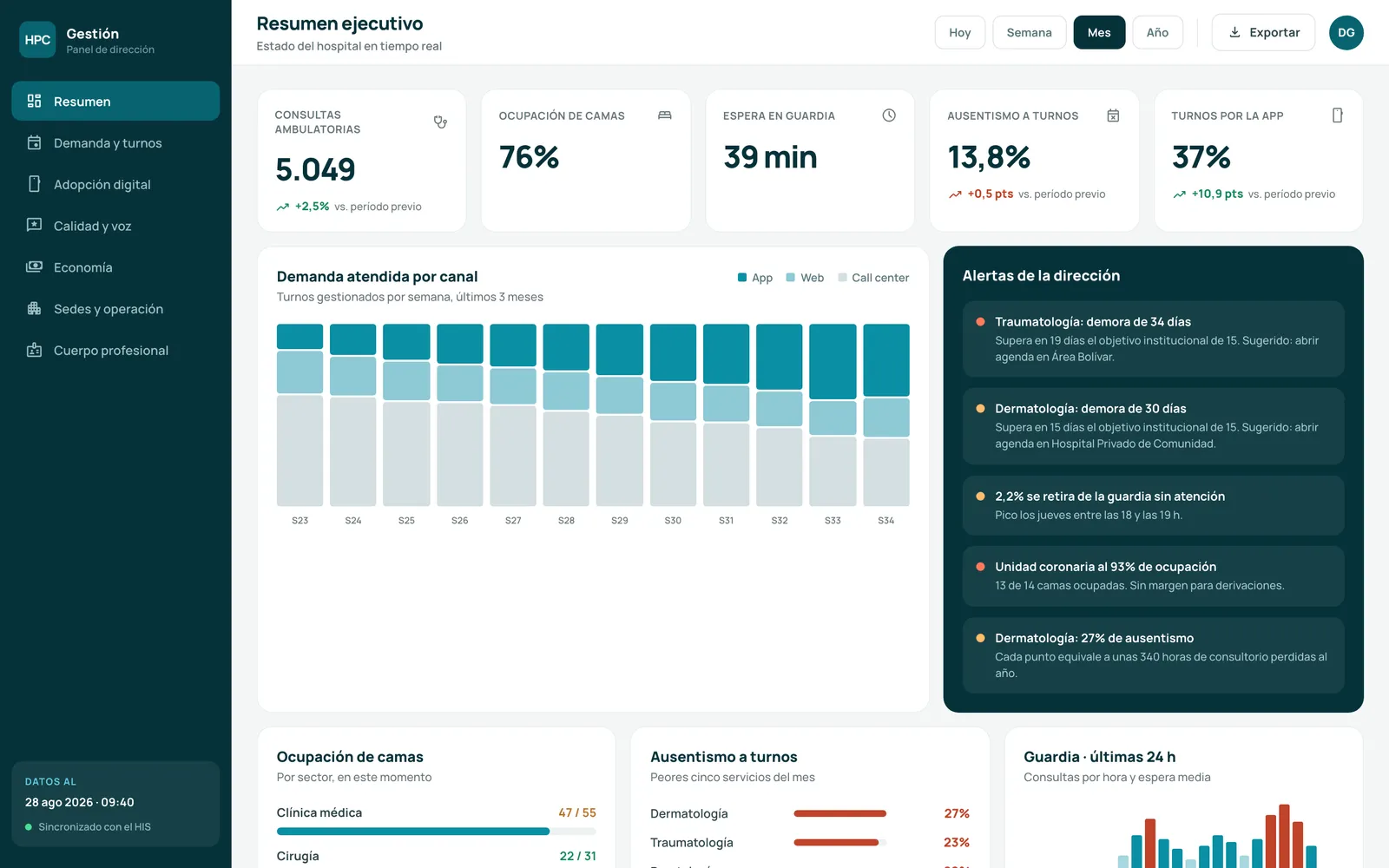
Task: Click stethoscope icon on Consultas ambulatorias card
Action: (440, 122)
